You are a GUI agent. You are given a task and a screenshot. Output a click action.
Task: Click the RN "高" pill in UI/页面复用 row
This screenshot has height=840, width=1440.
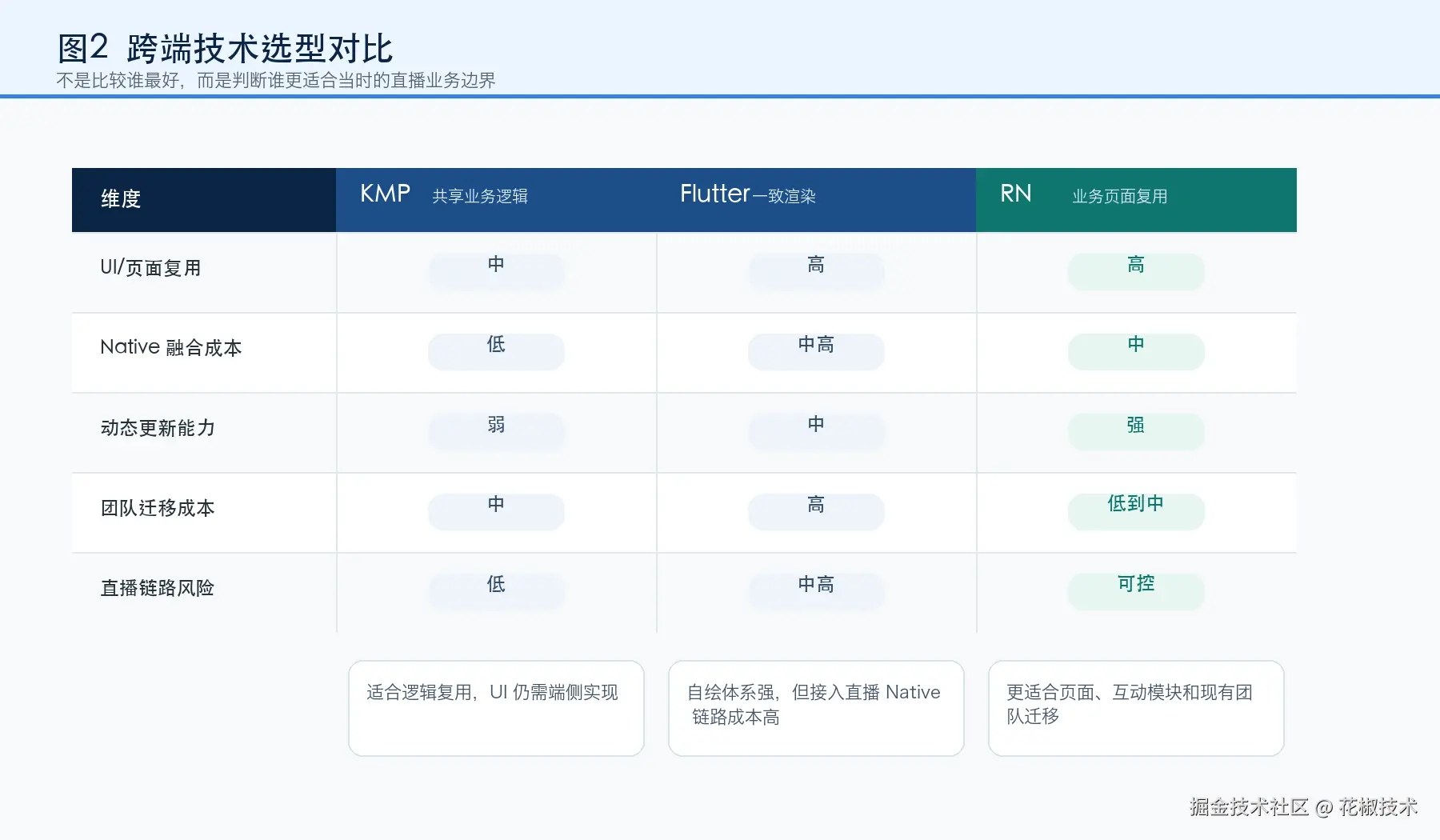1136,271
